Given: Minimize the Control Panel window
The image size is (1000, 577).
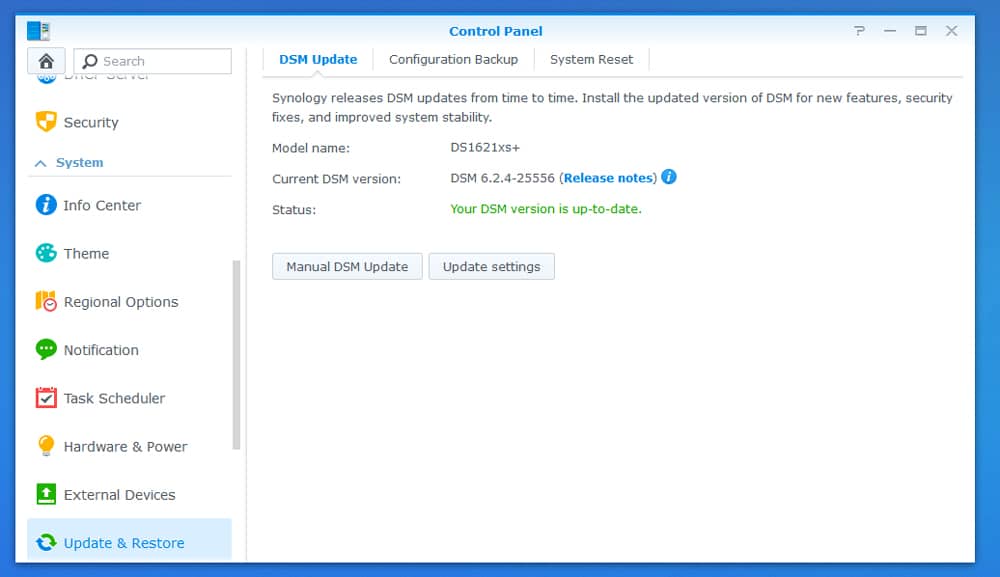Looking at the screenshot, I should 890,31.
